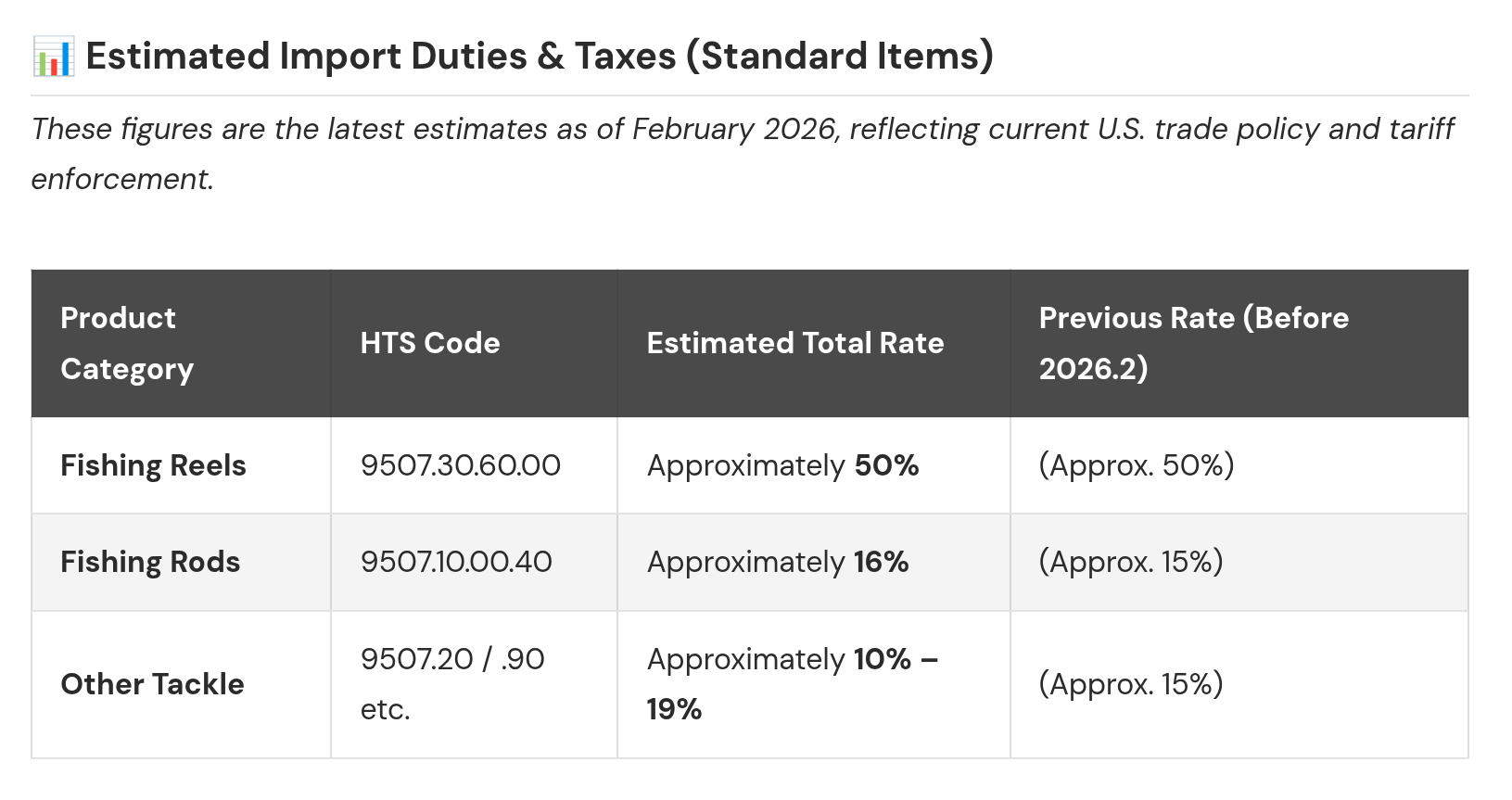
Task: Select the "Other Tackle" row label
Action: 152,684
